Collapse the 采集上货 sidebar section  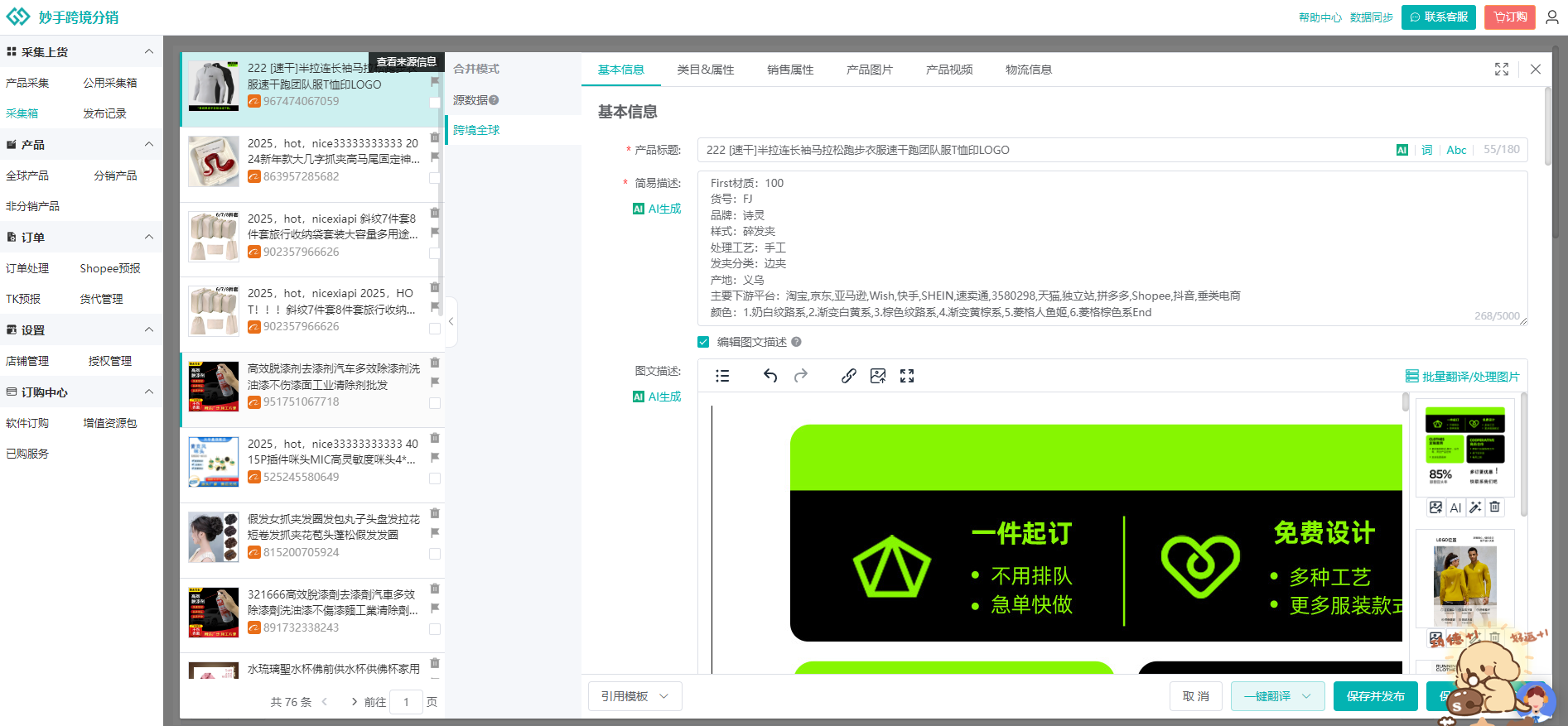click(149, 51)
